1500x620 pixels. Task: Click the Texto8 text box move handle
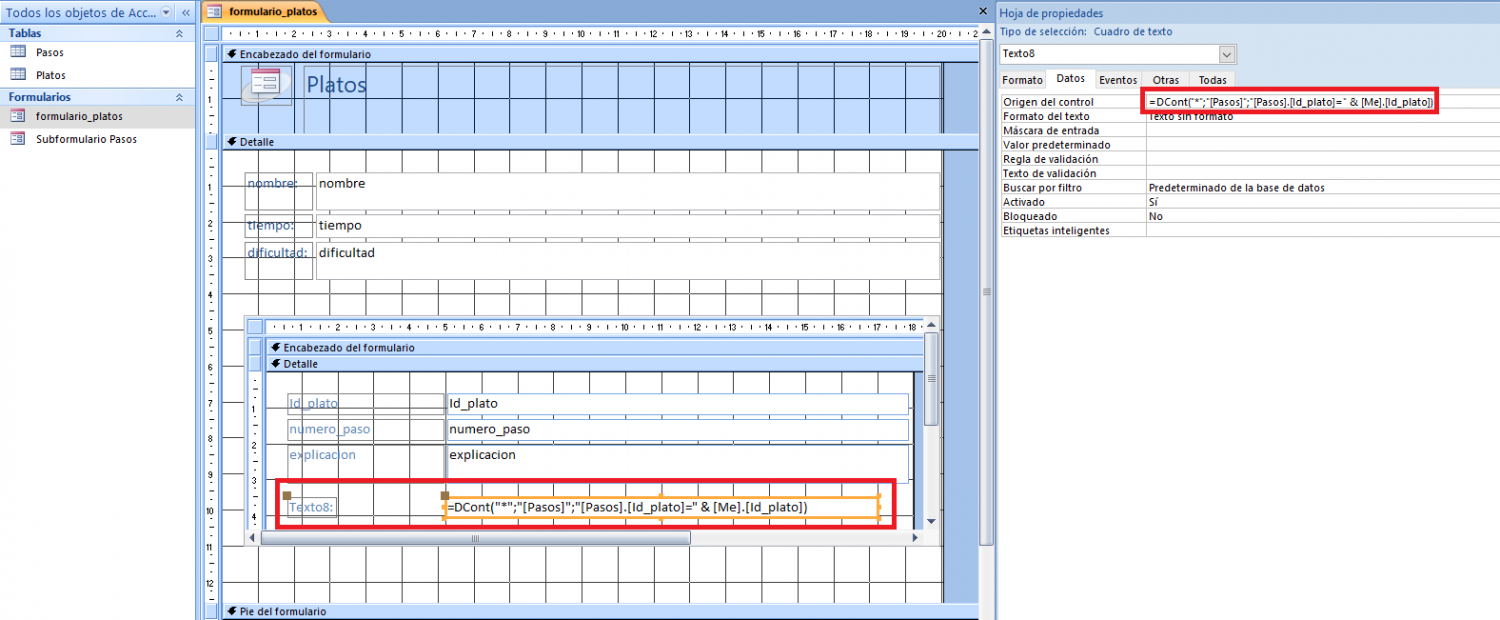(445, 496)
